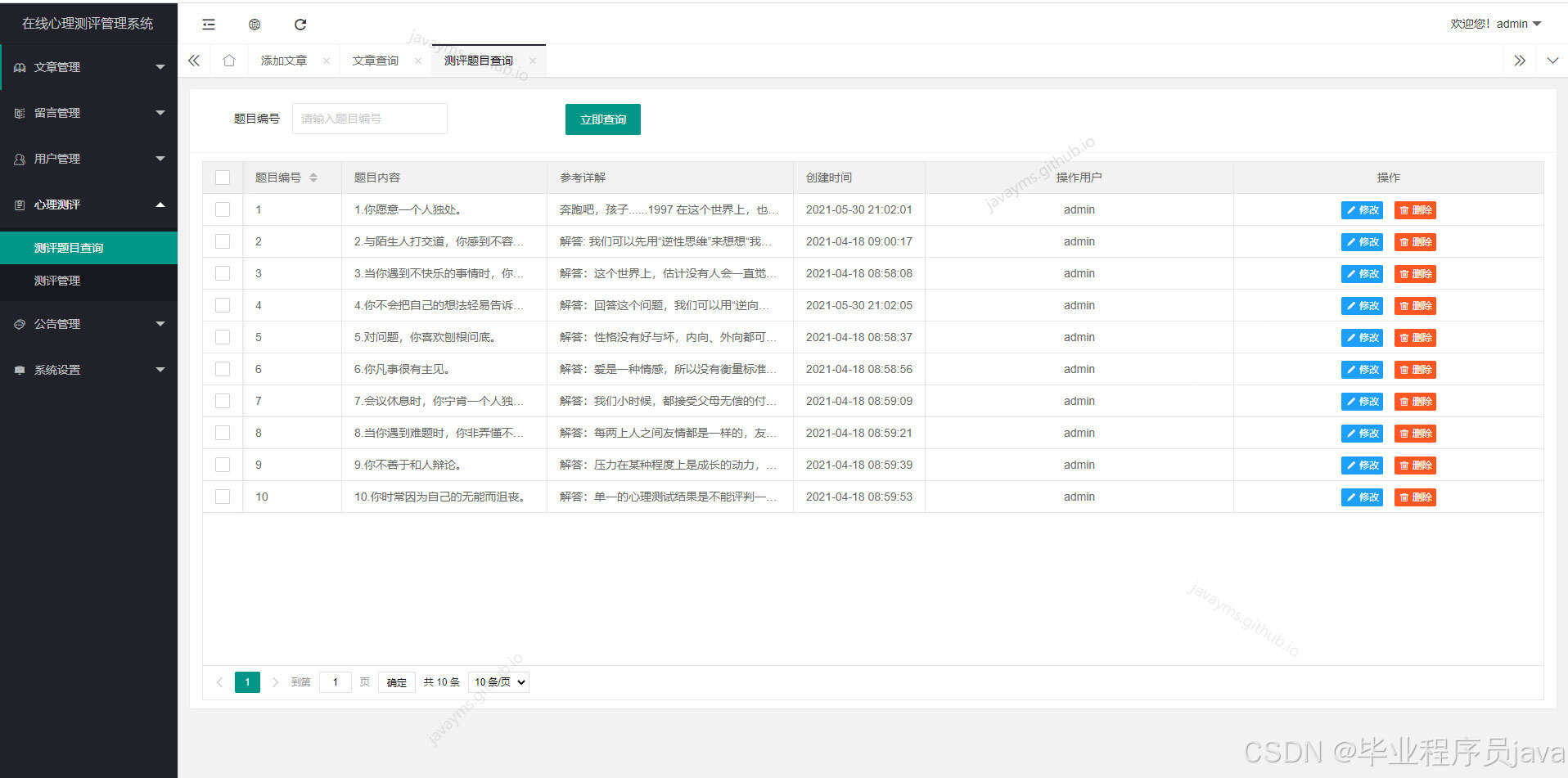
Task: Click the 立即查询 search button
Action: (x=602, y=119)
